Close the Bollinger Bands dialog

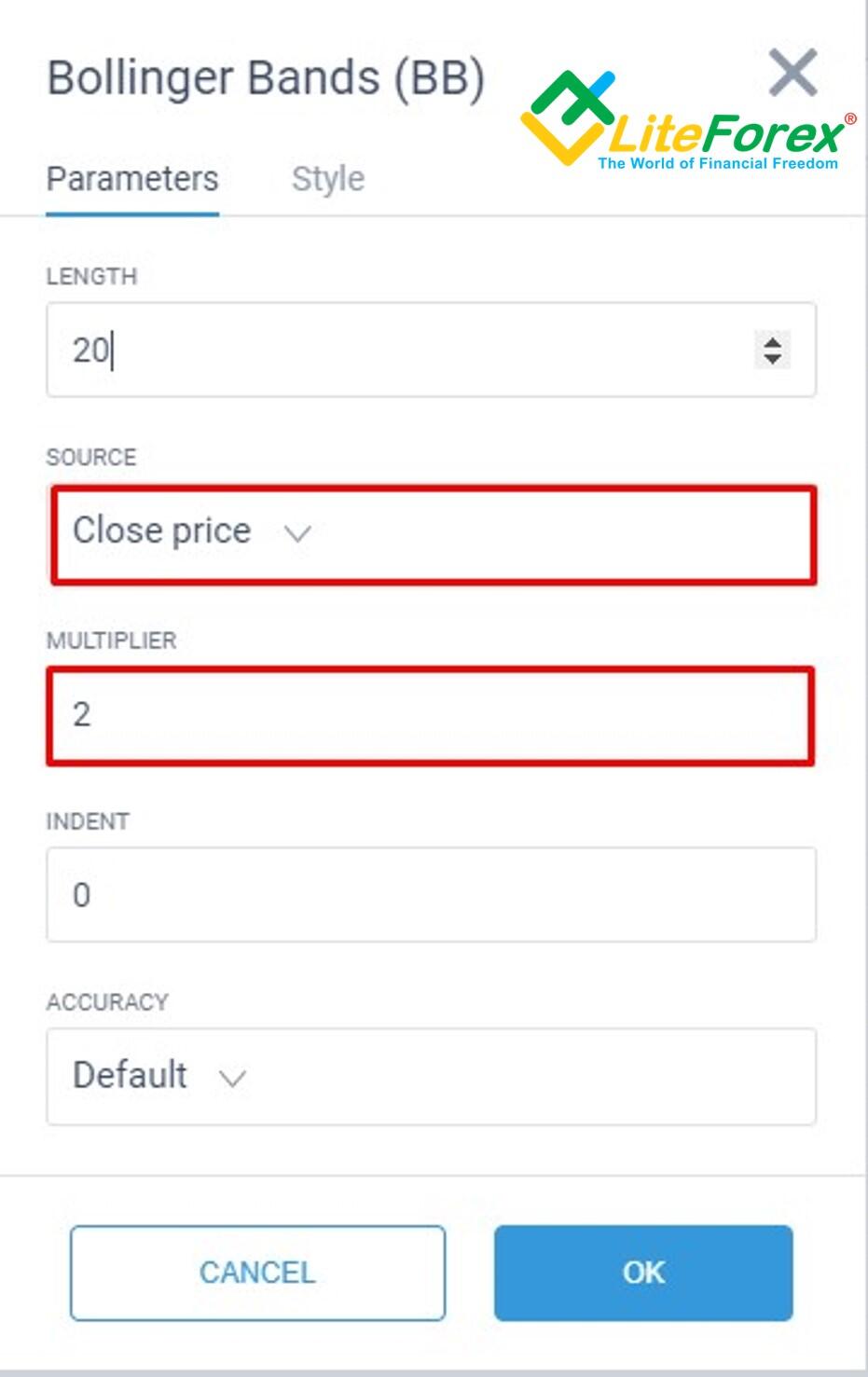pyautogui.click(x=792, y=73)
